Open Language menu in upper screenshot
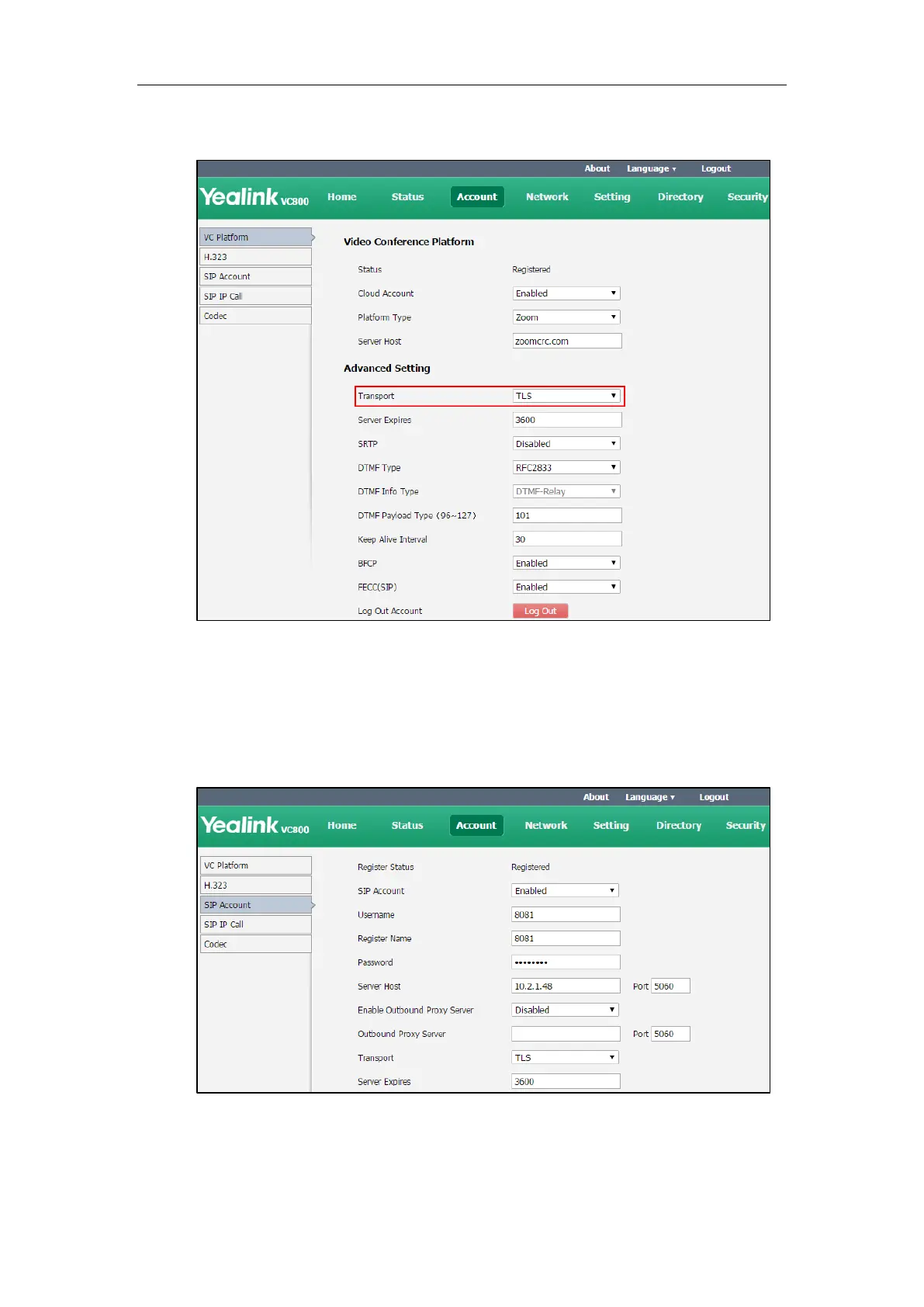This screenshot has width=924, height=1307. [652, 168]
